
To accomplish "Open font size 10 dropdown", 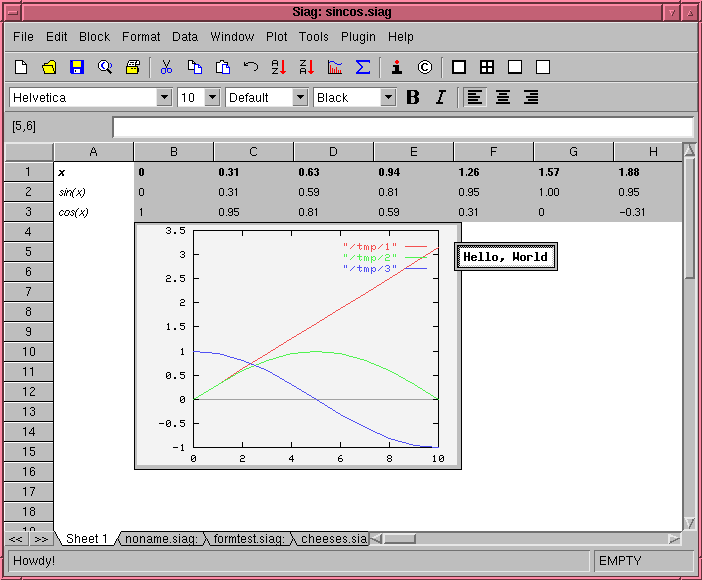I will tap(212, 97).
